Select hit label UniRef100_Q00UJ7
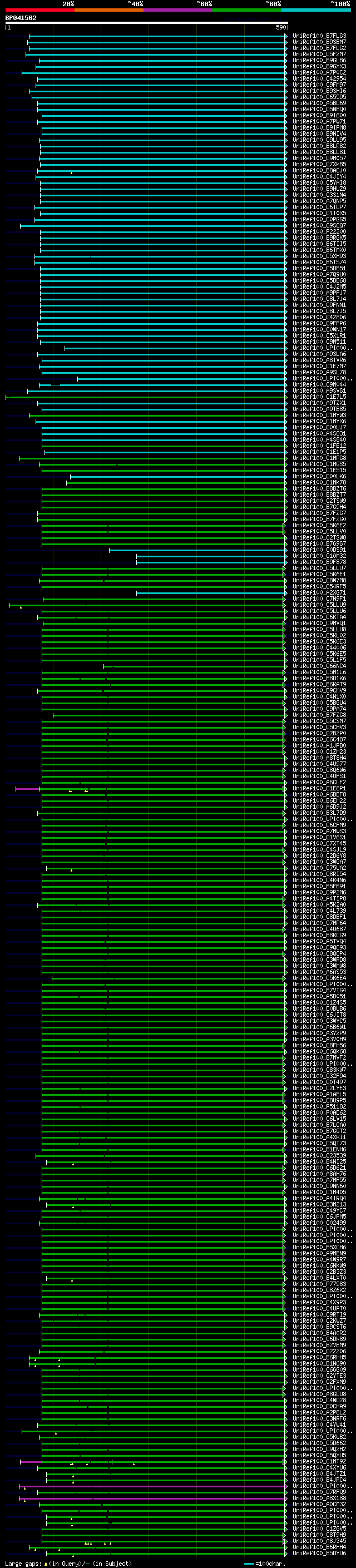 (x=319, y=428)
